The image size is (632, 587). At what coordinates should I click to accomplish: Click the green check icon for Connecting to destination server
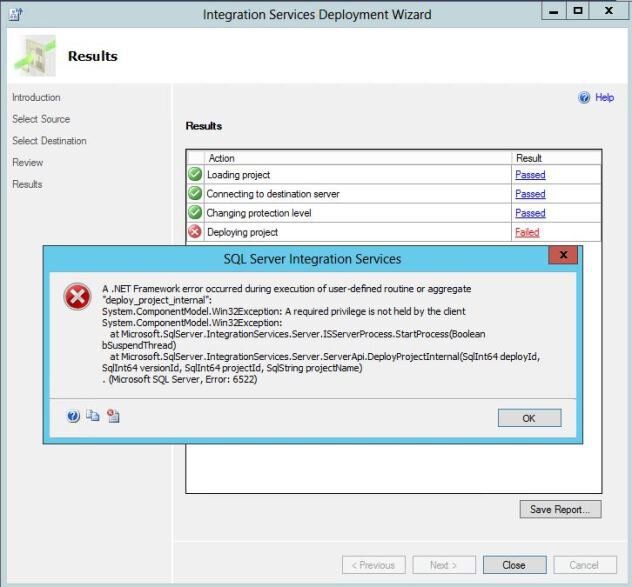[x=195, y=194]
